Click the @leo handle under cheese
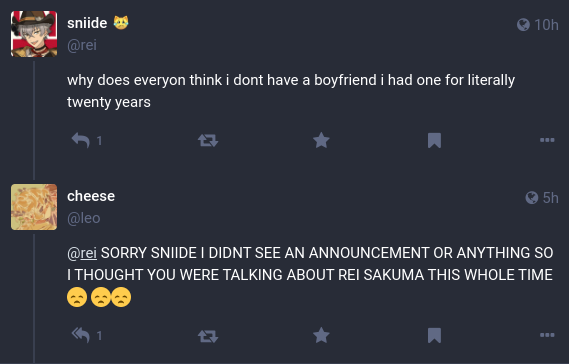The height and width of the screenshot is (364, 569). point(84,218)
